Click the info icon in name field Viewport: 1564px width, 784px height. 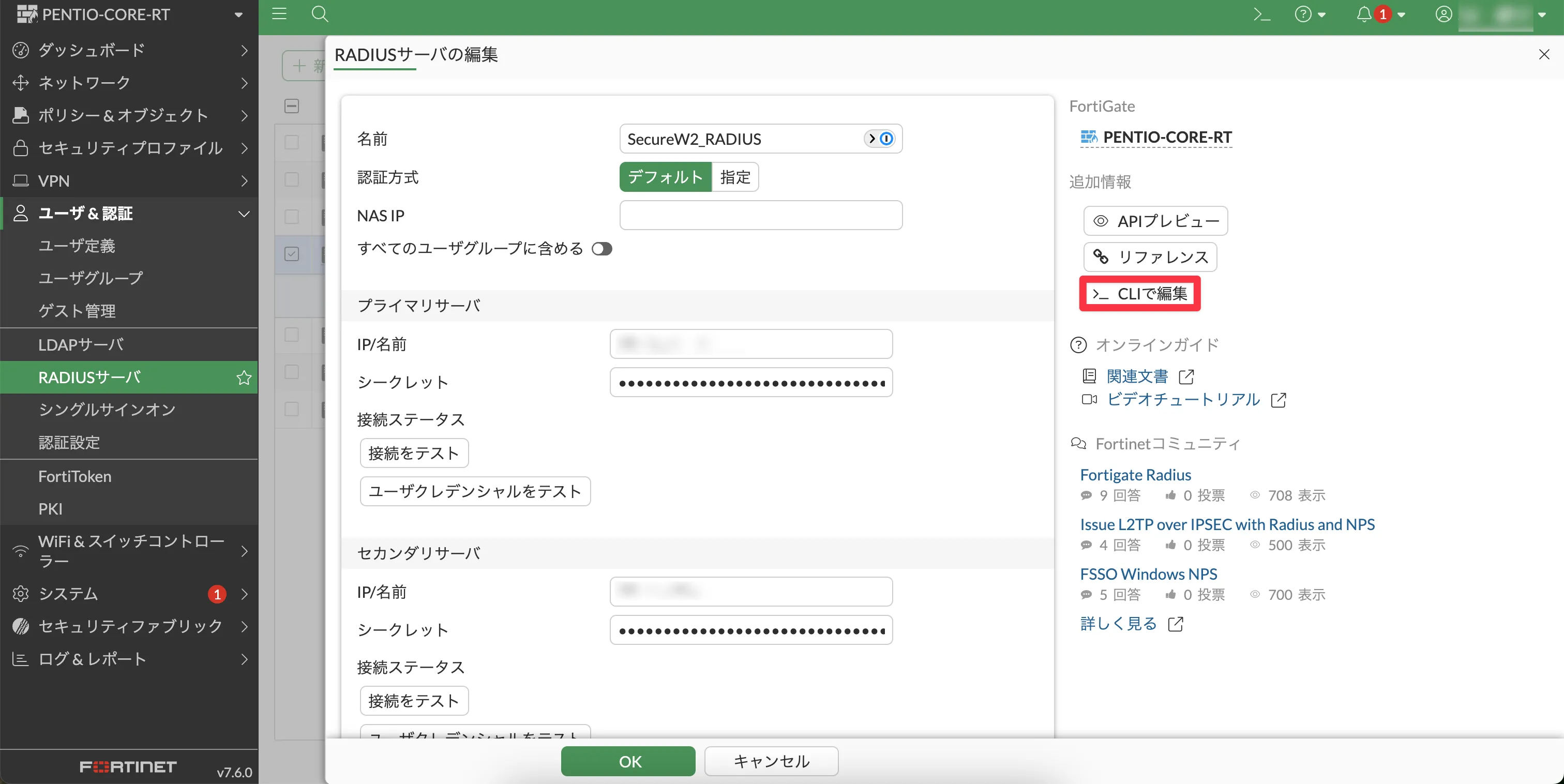886,139
